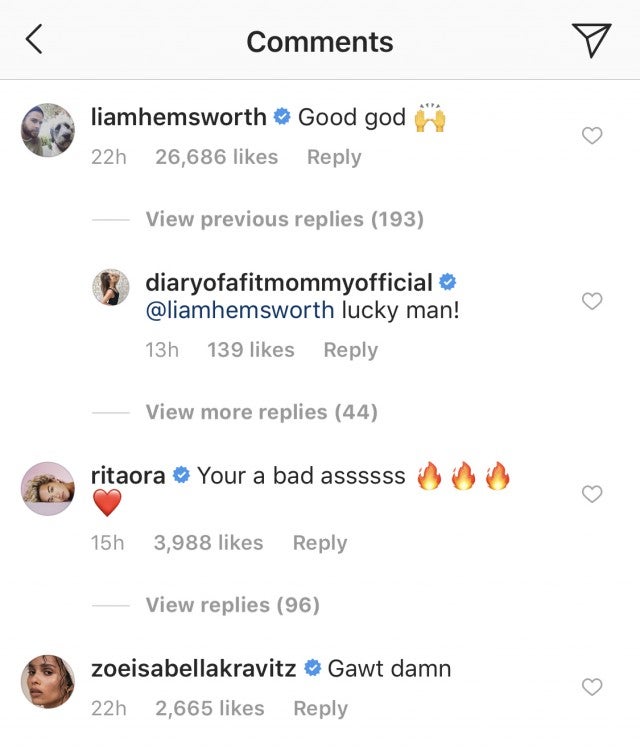This screenshot has height=750, width=640.
Task: Like diaryofafitmommyofficial's "lucky man!" reply
Action: [x=592, y=301]
